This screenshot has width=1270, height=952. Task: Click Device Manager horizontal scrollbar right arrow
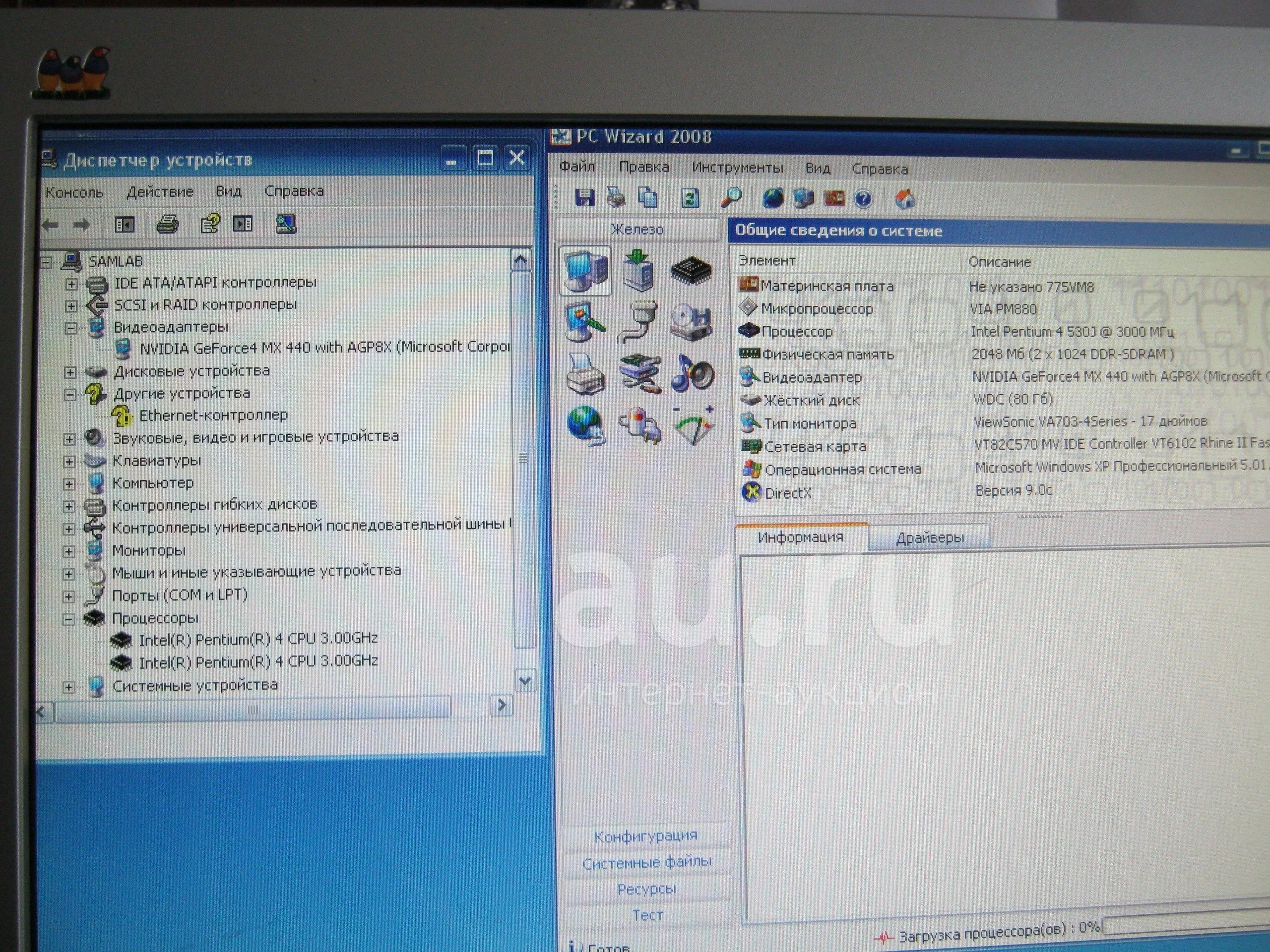[501, 705]
